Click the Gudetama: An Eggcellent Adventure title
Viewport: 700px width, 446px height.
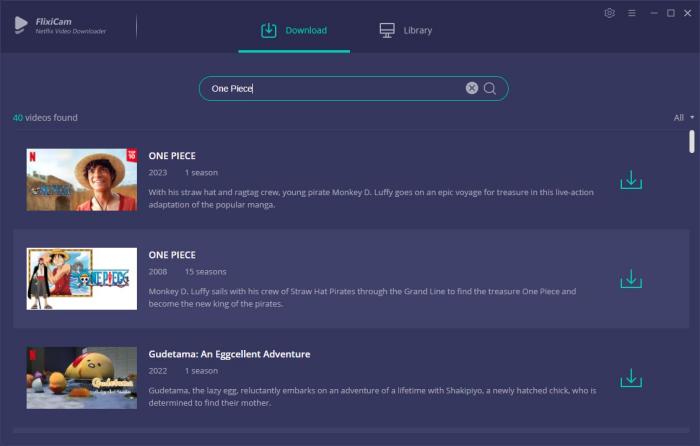pos(229,354)
